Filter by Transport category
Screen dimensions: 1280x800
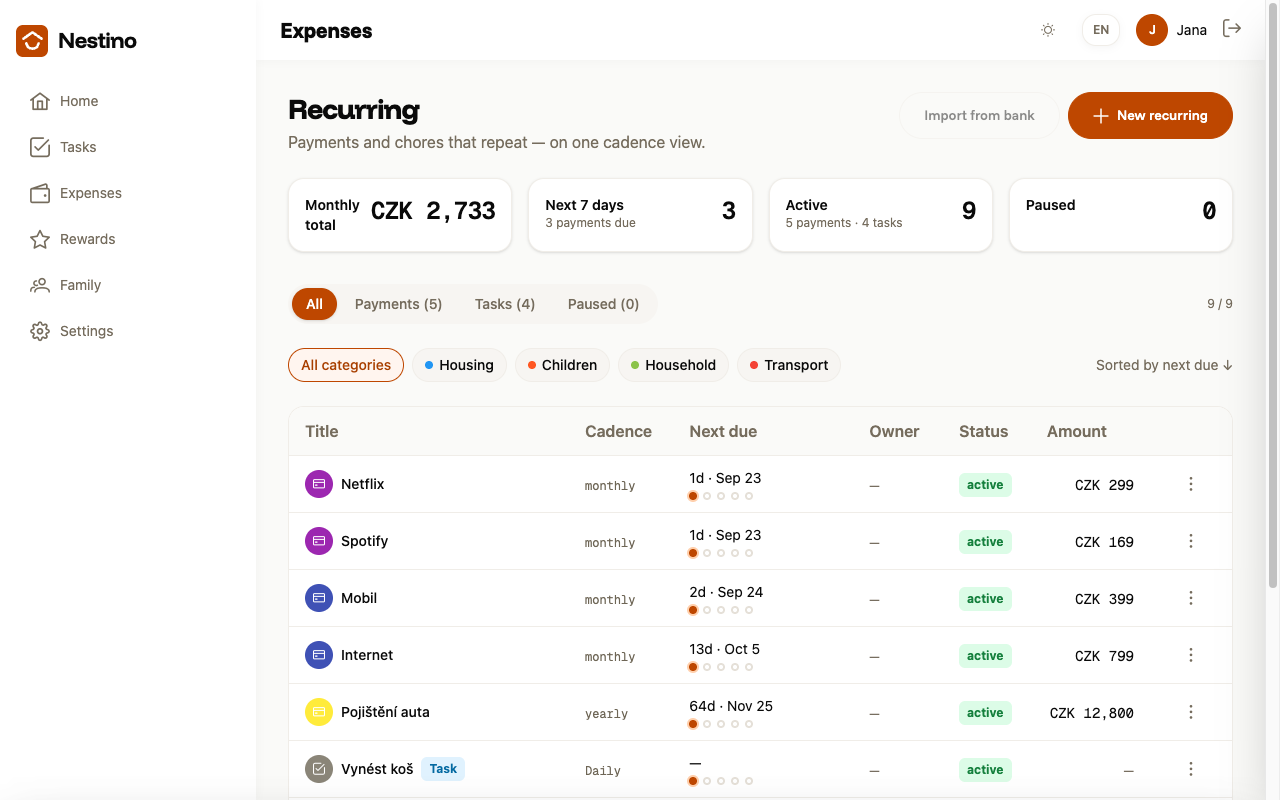(789, 365)
